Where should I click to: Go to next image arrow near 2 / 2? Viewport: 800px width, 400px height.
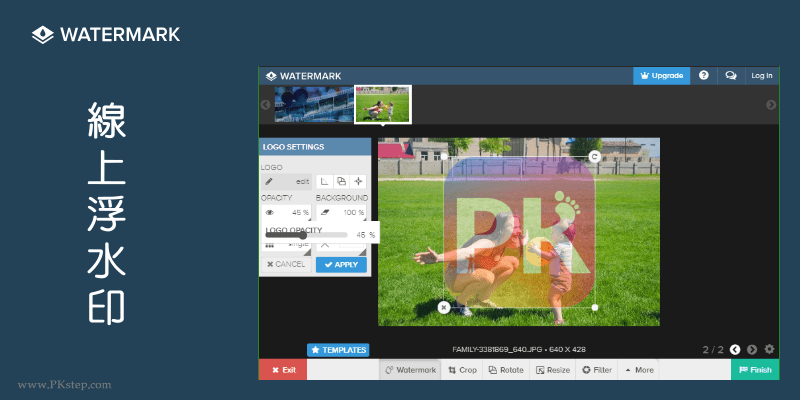[752, 349]
